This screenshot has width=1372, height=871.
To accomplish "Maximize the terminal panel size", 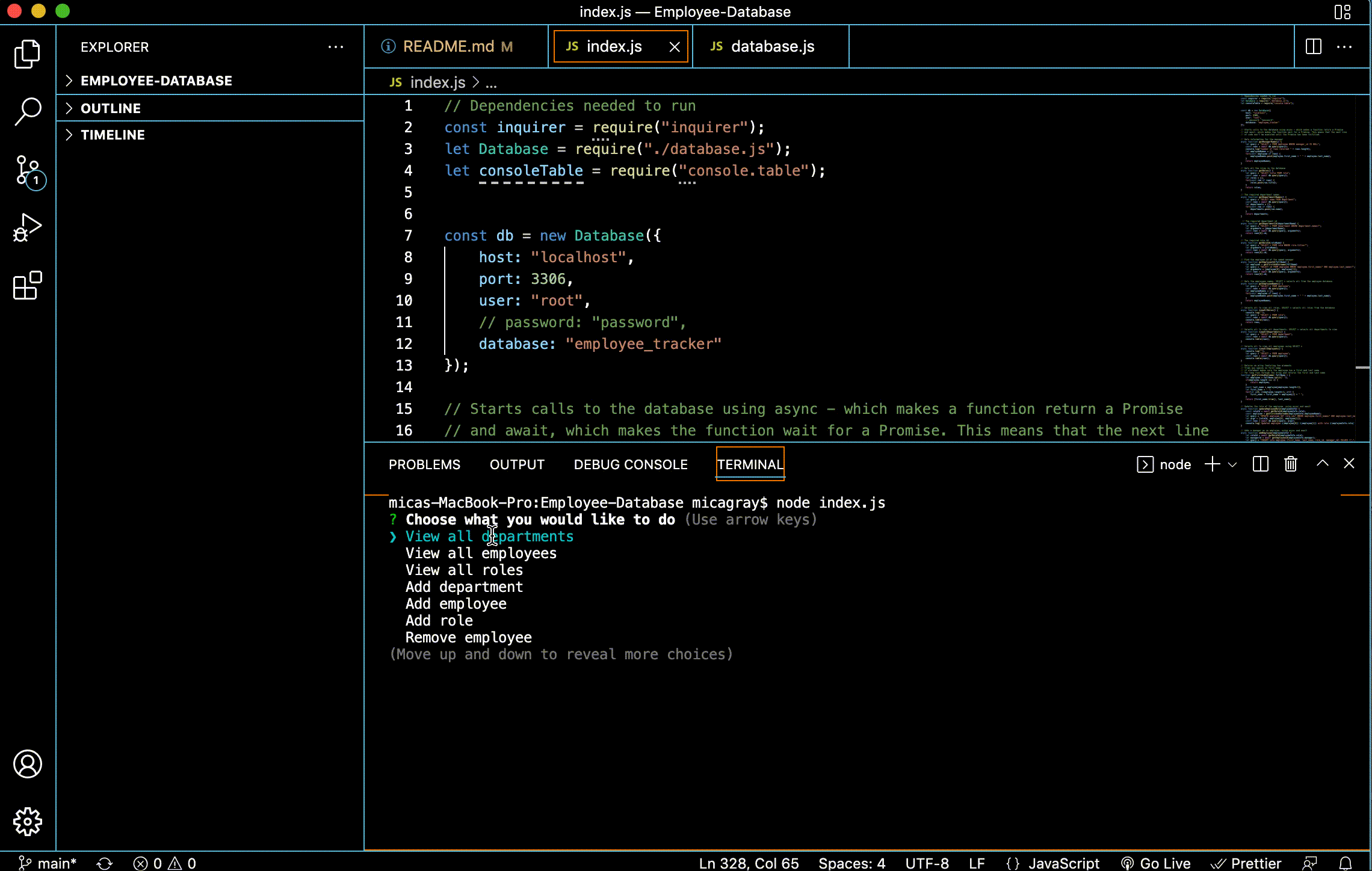I will click(x=1322, y=463).
